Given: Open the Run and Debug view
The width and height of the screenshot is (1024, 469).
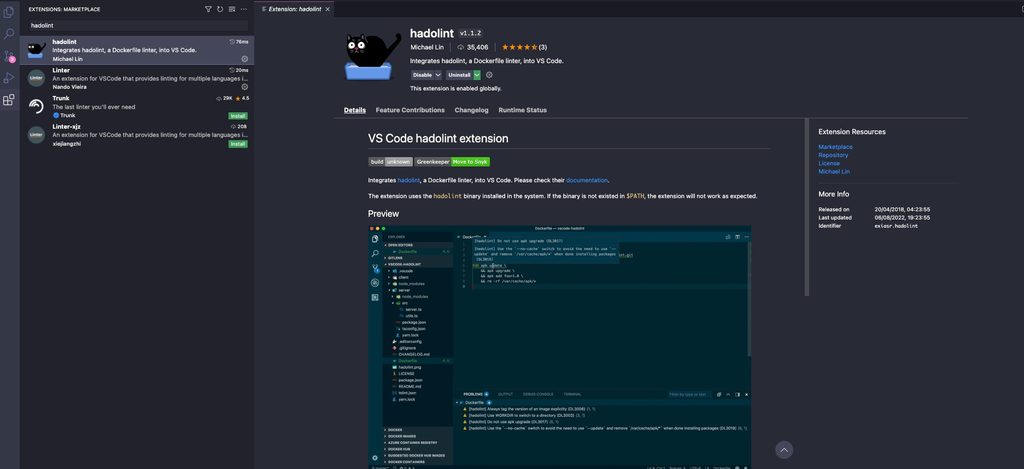Looking at the screenshot, I should click(x=8, y=78).
